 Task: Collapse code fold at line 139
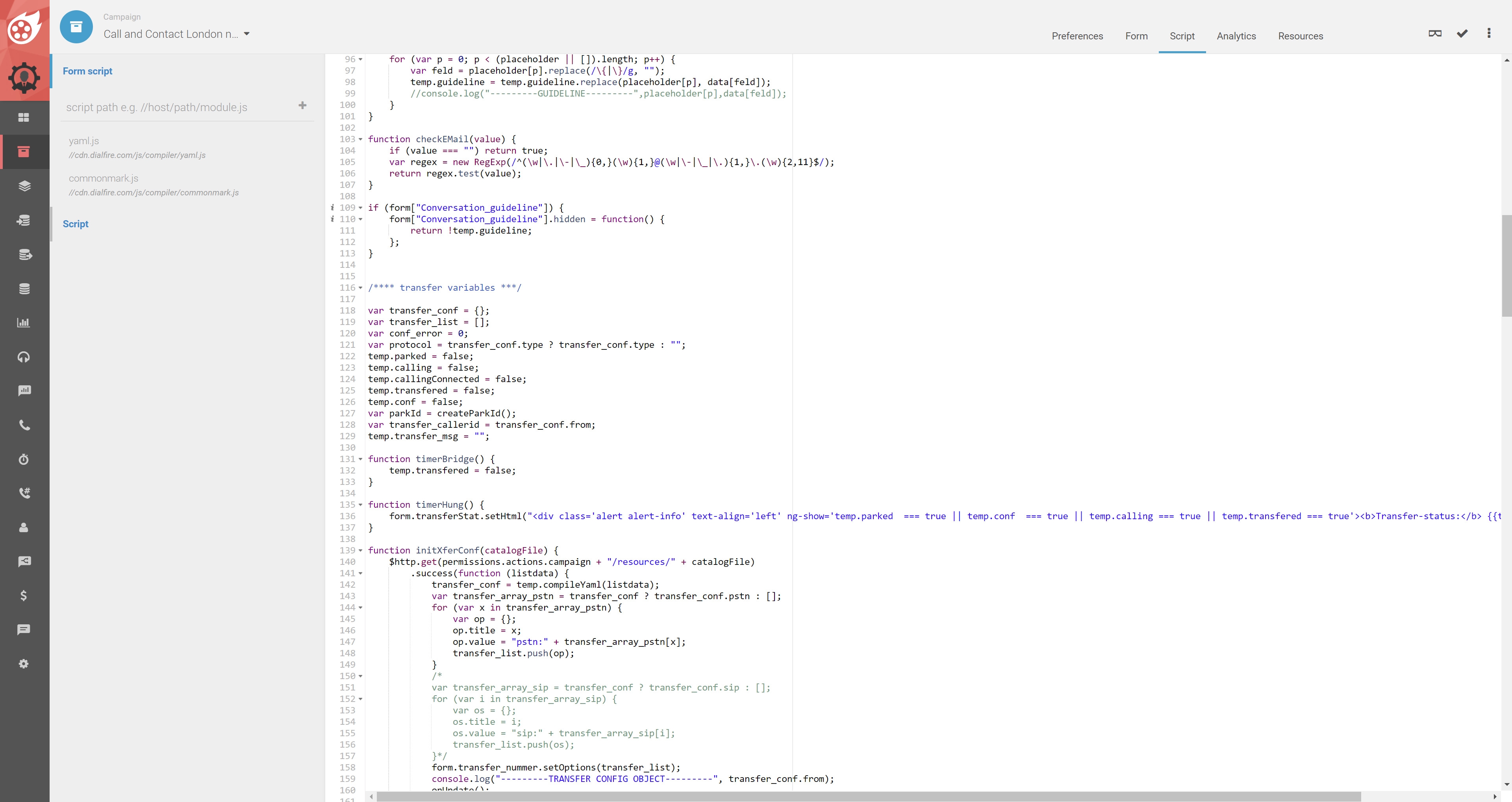pyautogui.click(x=360, y=551)
